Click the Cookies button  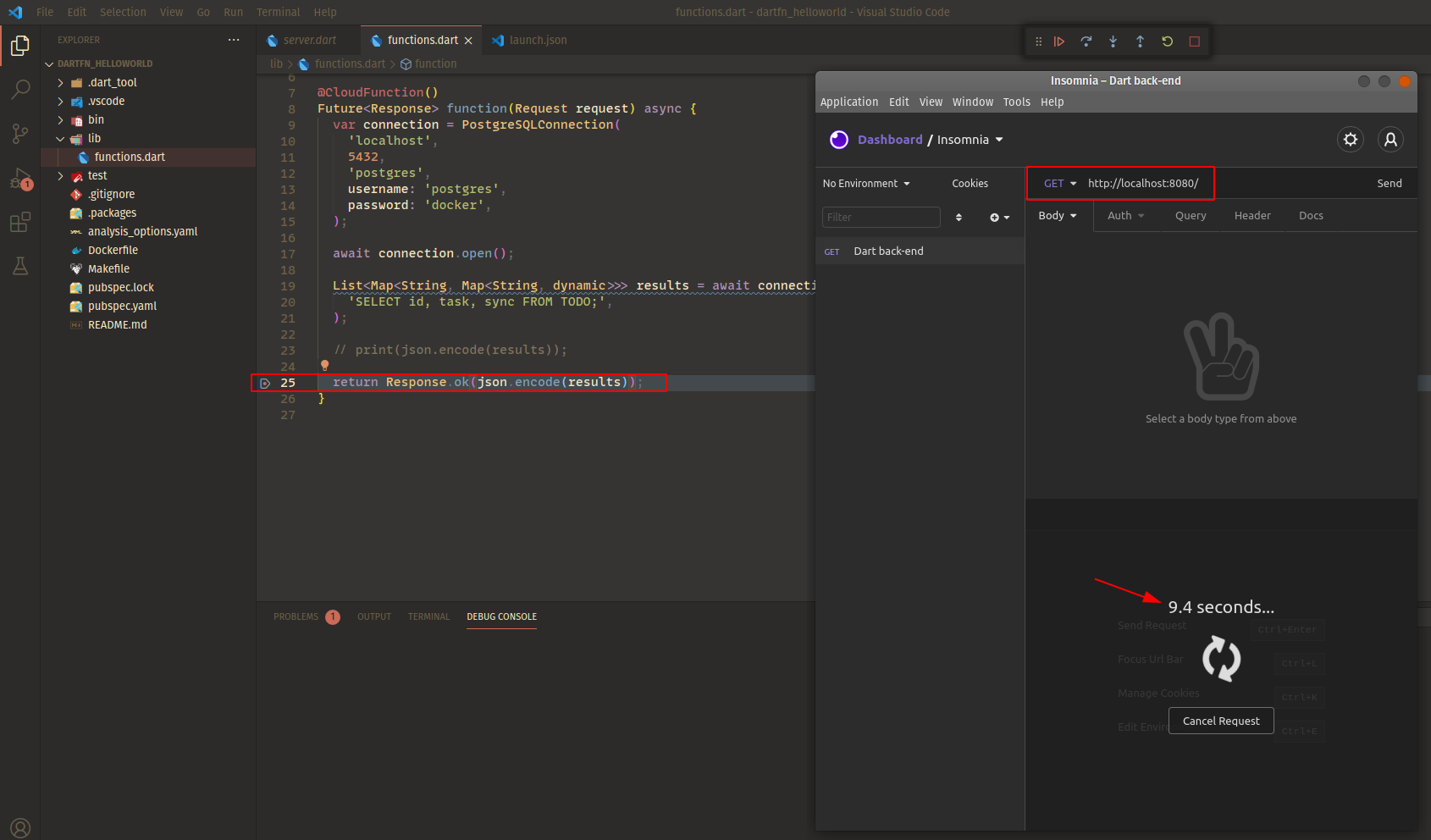(970, 183)
